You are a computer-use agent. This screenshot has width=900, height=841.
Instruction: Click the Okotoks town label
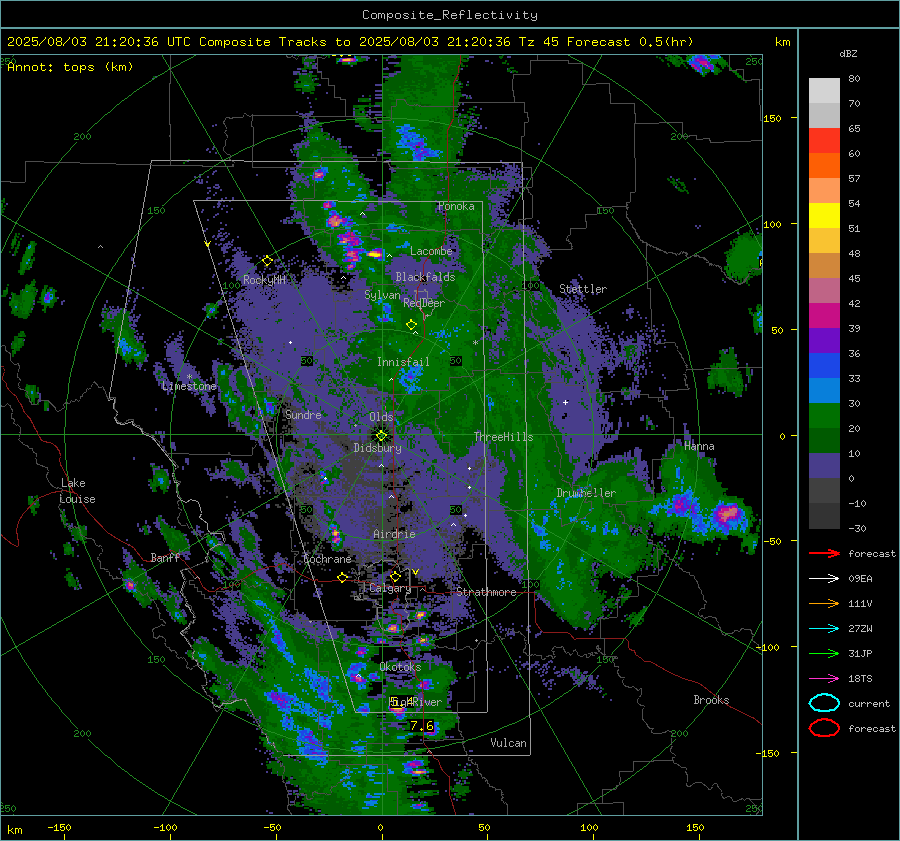coord(400,667)
